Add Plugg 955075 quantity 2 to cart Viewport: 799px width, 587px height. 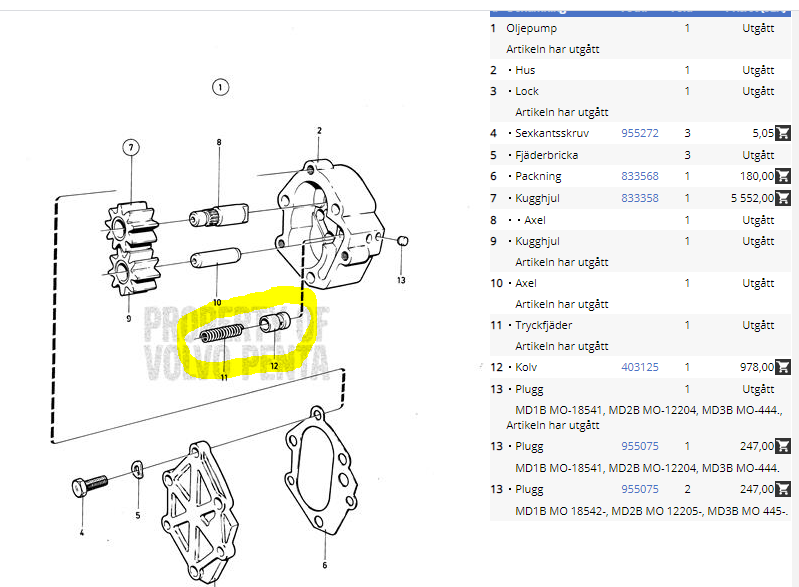tap(782, 489)
